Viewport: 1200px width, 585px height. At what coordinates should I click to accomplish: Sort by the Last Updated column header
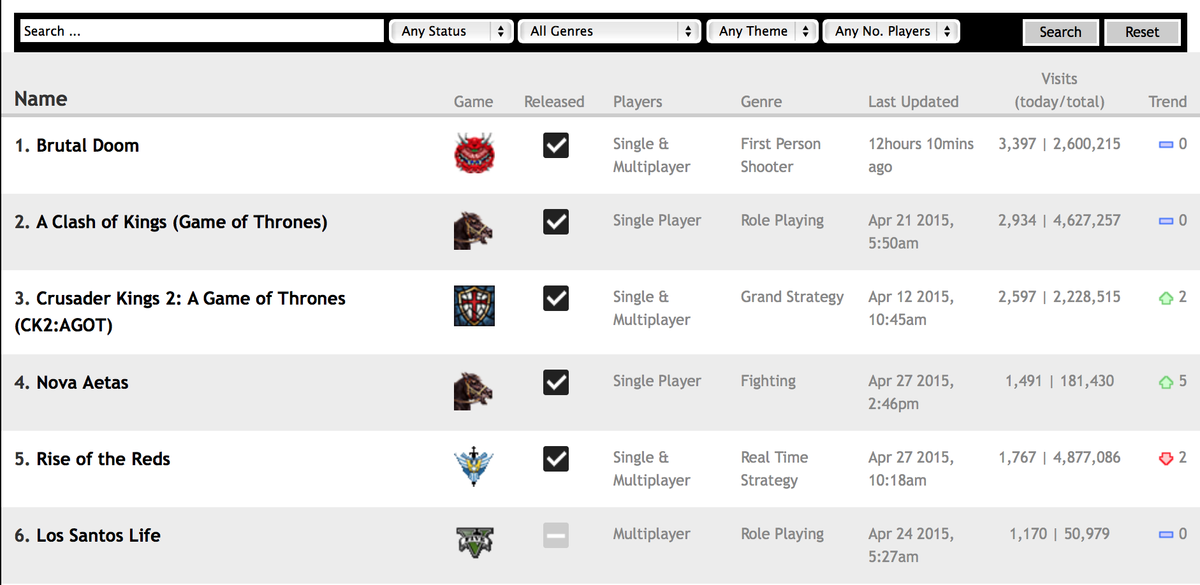pyautogui.click(x=913, y=101)
